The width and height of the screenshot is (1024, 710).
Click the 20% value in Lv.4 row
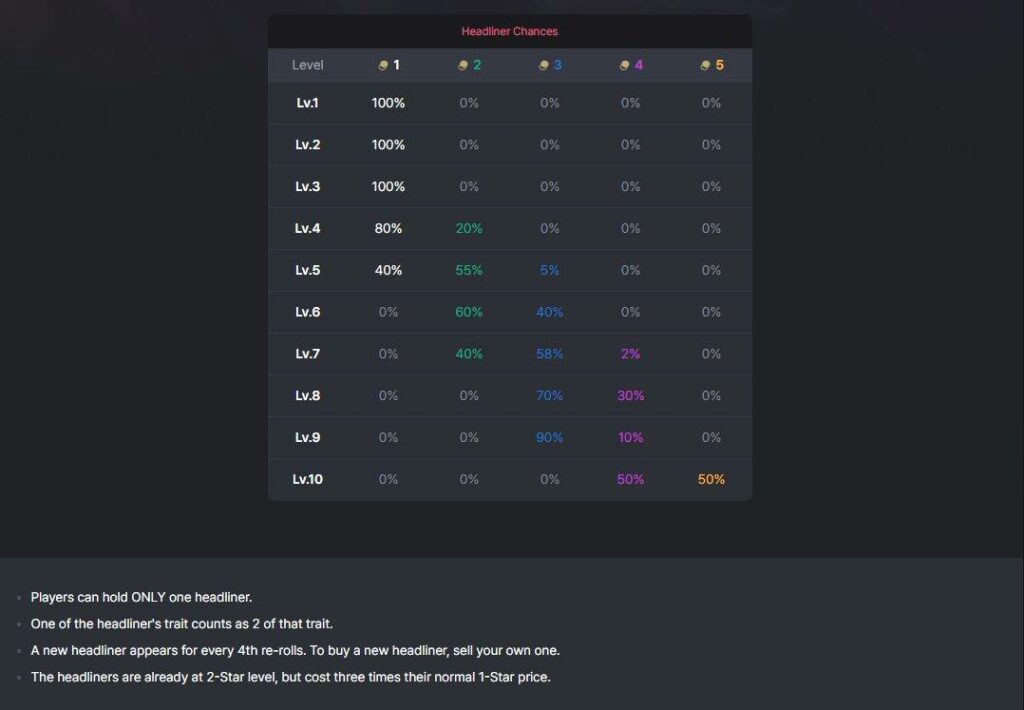(469, 229)
